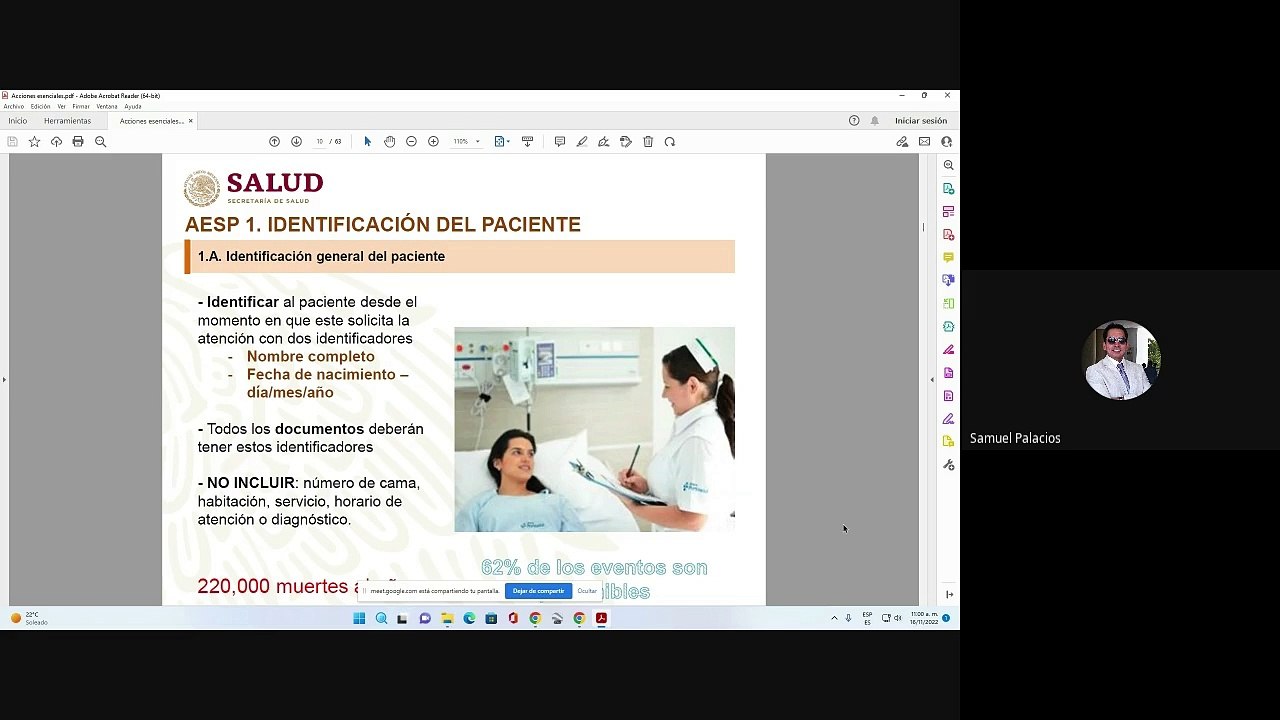Image resolution: width=1280 pixels, height=720 pixels.
Task: Open Organize pages tool in right pane
Action: (x=949, y=303)
